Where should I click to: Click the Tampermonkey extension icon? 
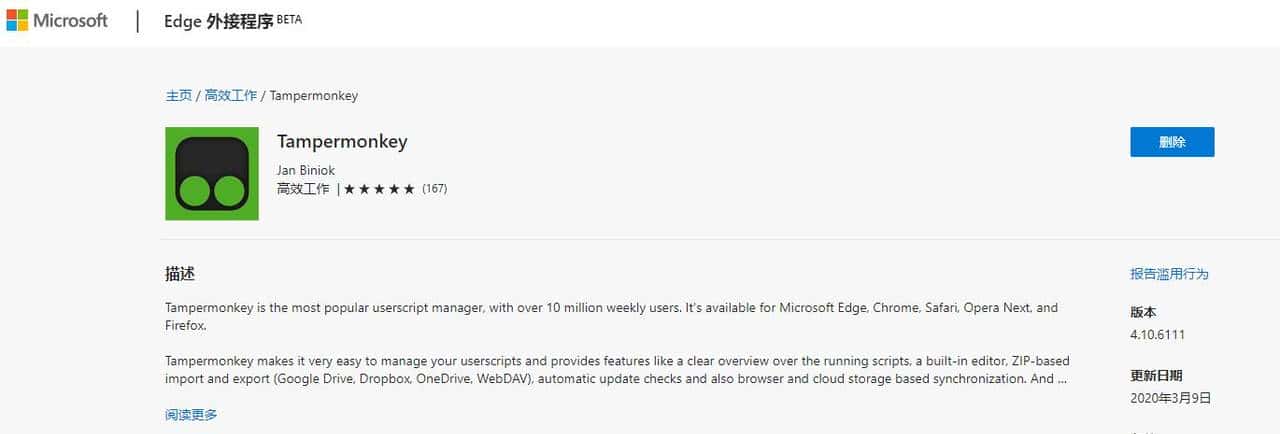[x=212, y=174]
